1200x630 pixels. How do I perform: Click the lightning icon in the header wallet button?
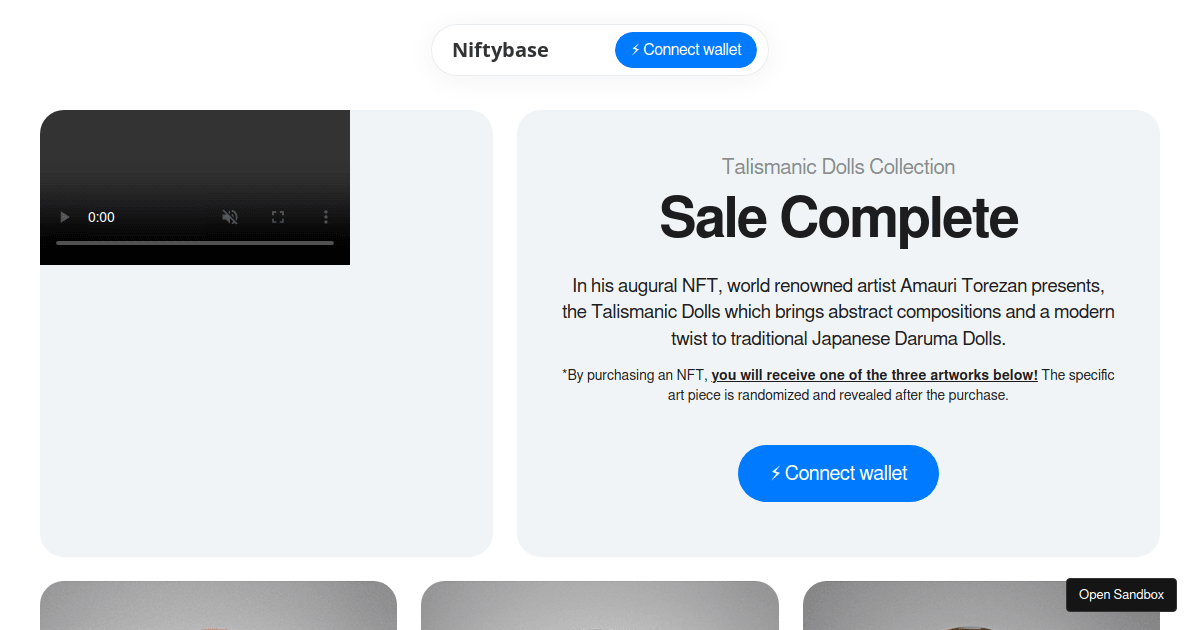(633, 49)
